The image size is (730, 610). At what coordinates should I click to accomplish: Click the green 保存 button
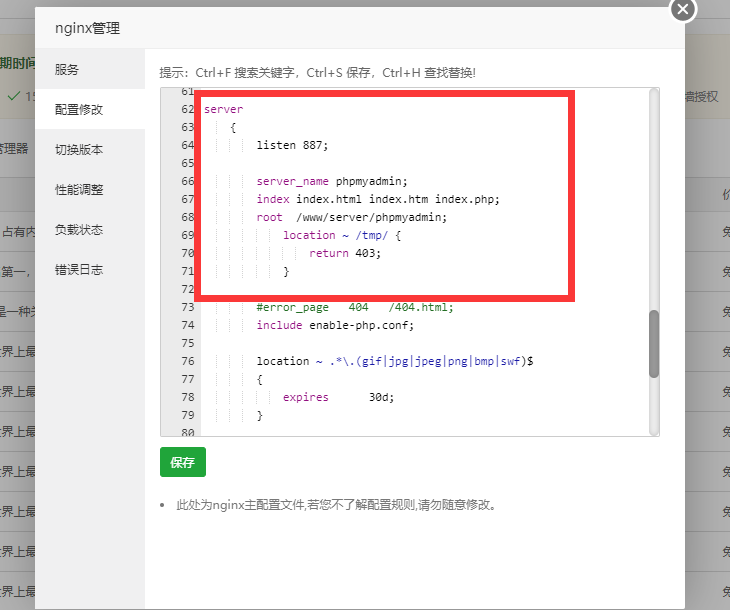tap(183, 462)
